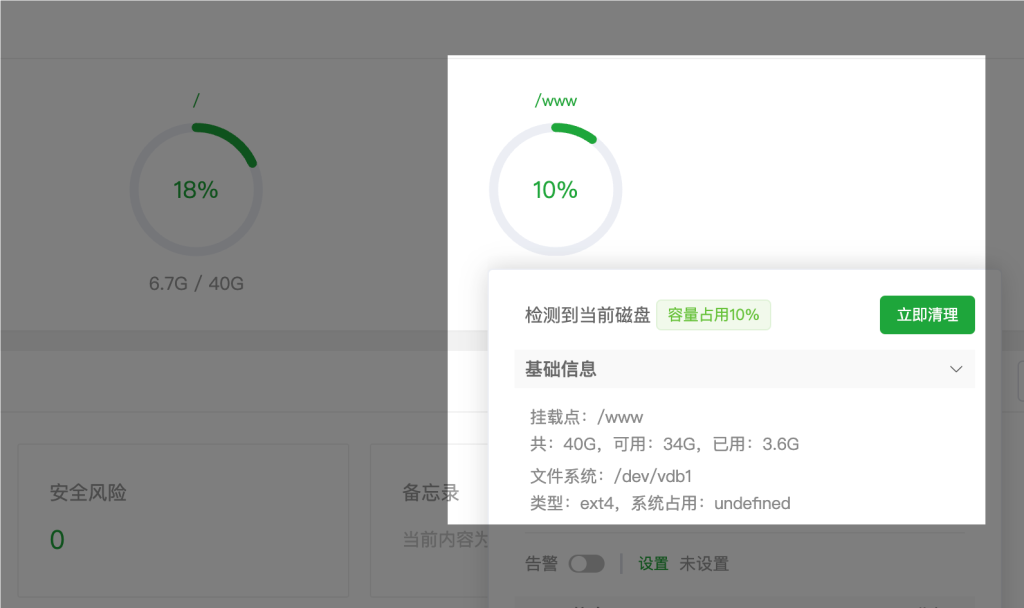Click the 18% value in root disk gauge
This screenshot has height=608, width=1024.
pos(196,190)
